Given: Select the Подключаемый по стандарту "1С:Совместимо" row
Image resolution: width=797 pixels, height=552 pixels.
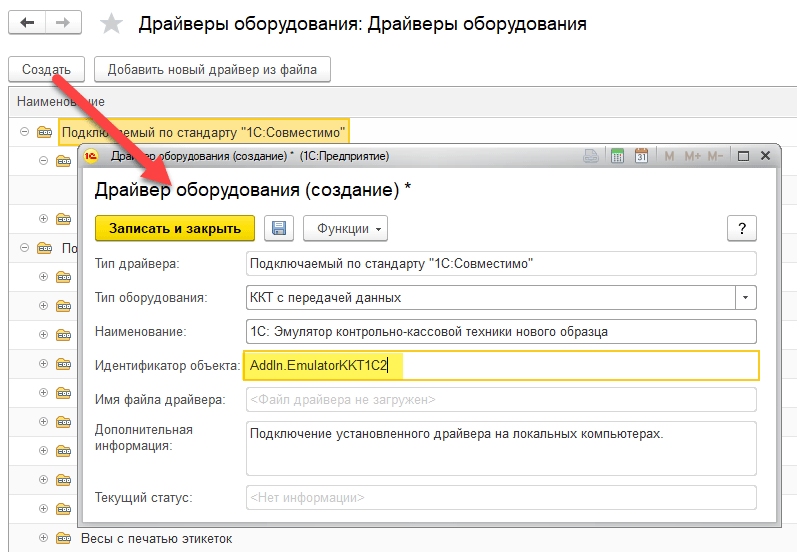Looking at the screenshot, I should point(204,132).
